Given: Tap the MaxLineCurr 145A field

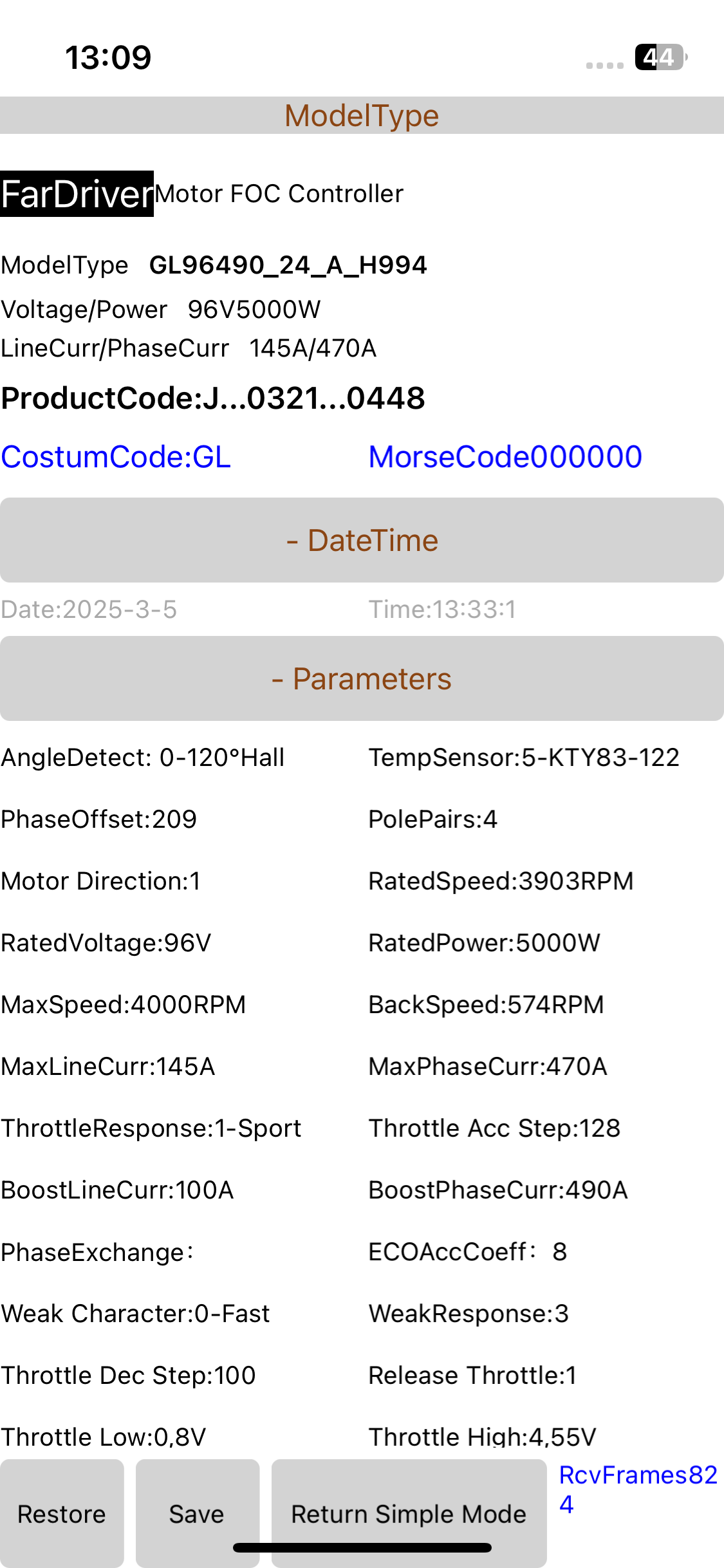Looking at the screenshot, I should (x=108, y=1067).
